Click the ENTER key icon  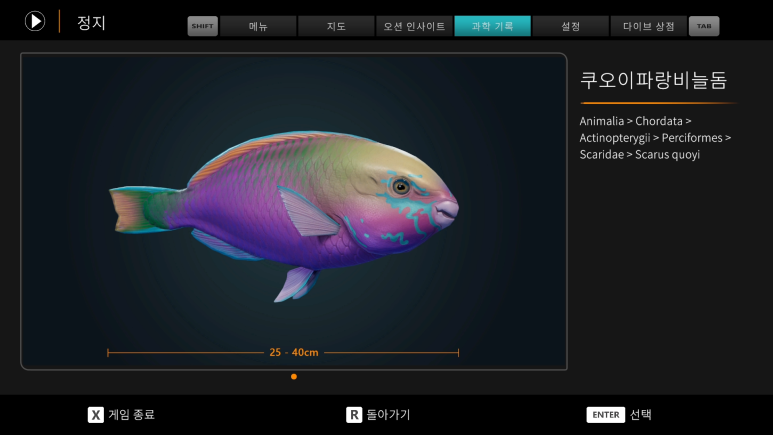(x=606, y=415)
